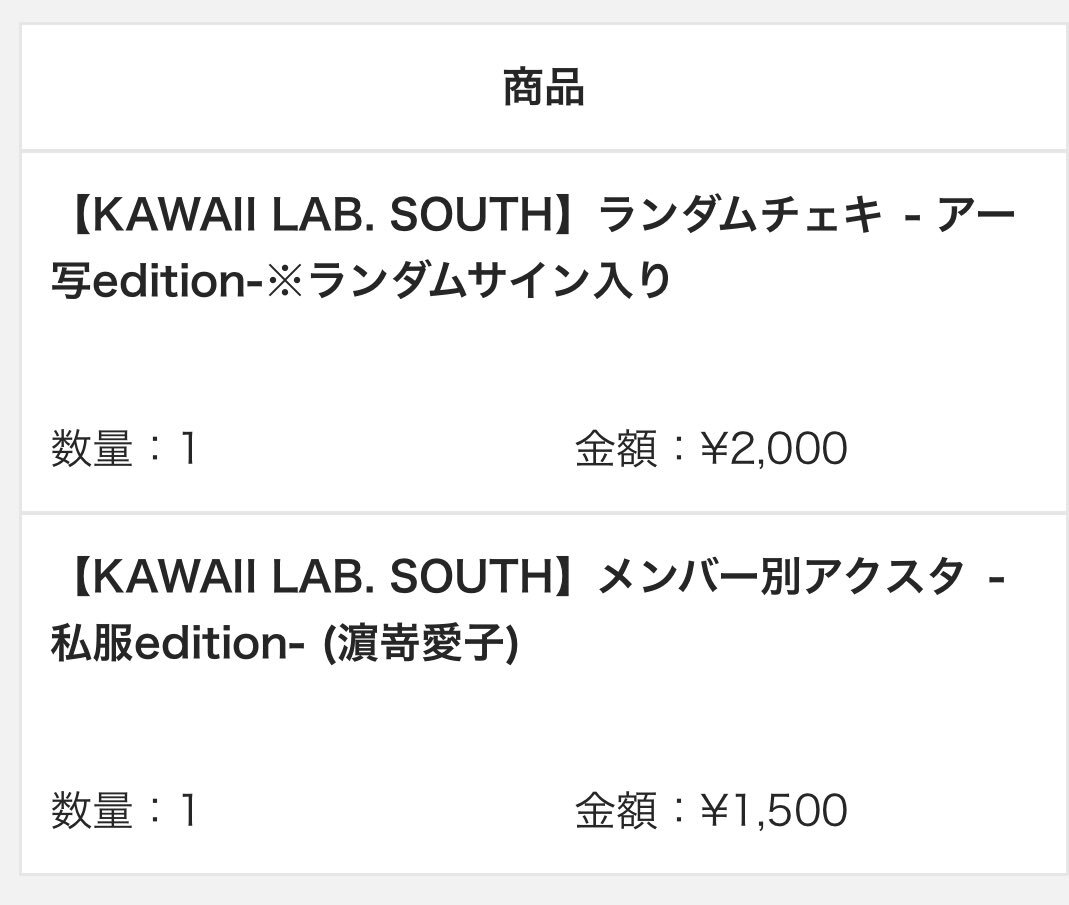Click 金額 label beside ¥1,500
This screenshot has width=1069, height=905.
616,811
